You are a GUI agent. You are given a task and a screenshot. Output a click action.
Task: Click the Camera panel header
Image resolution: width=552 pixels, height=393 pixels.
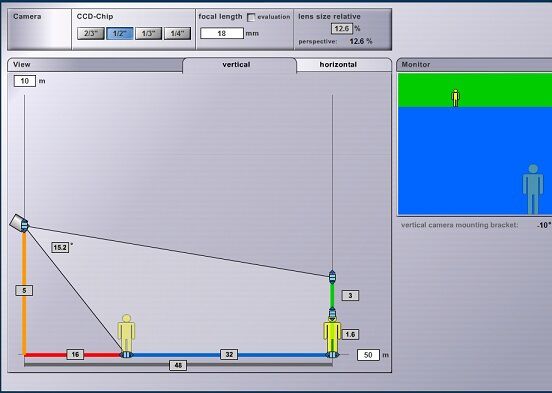click(x=27, y=17)
